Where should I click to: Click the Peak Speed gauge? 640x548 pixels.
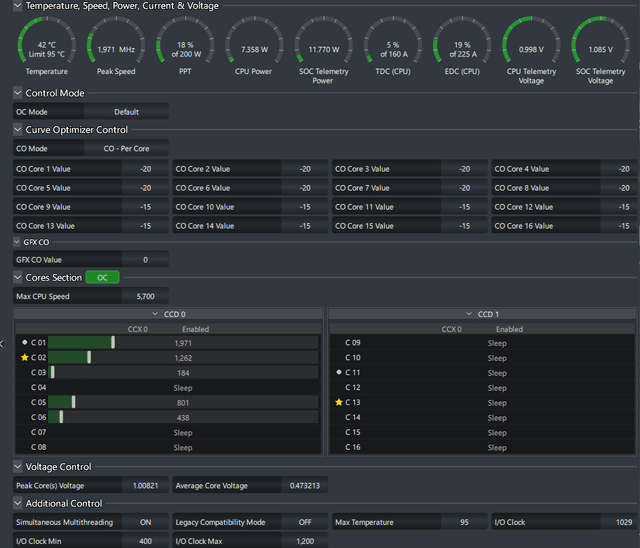coord(116,46)
